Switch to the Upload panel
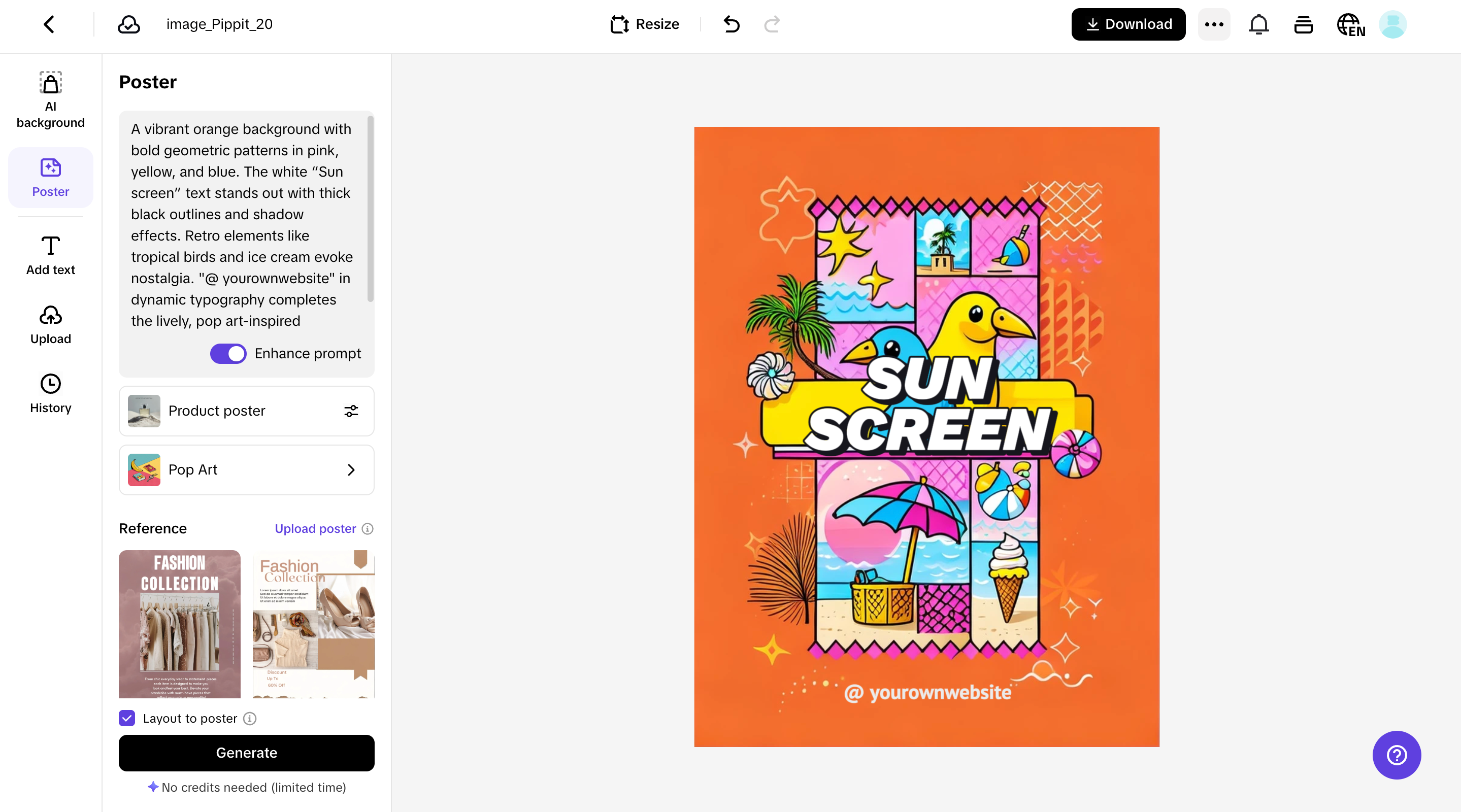1461x812 pixels. pos(50,324)
